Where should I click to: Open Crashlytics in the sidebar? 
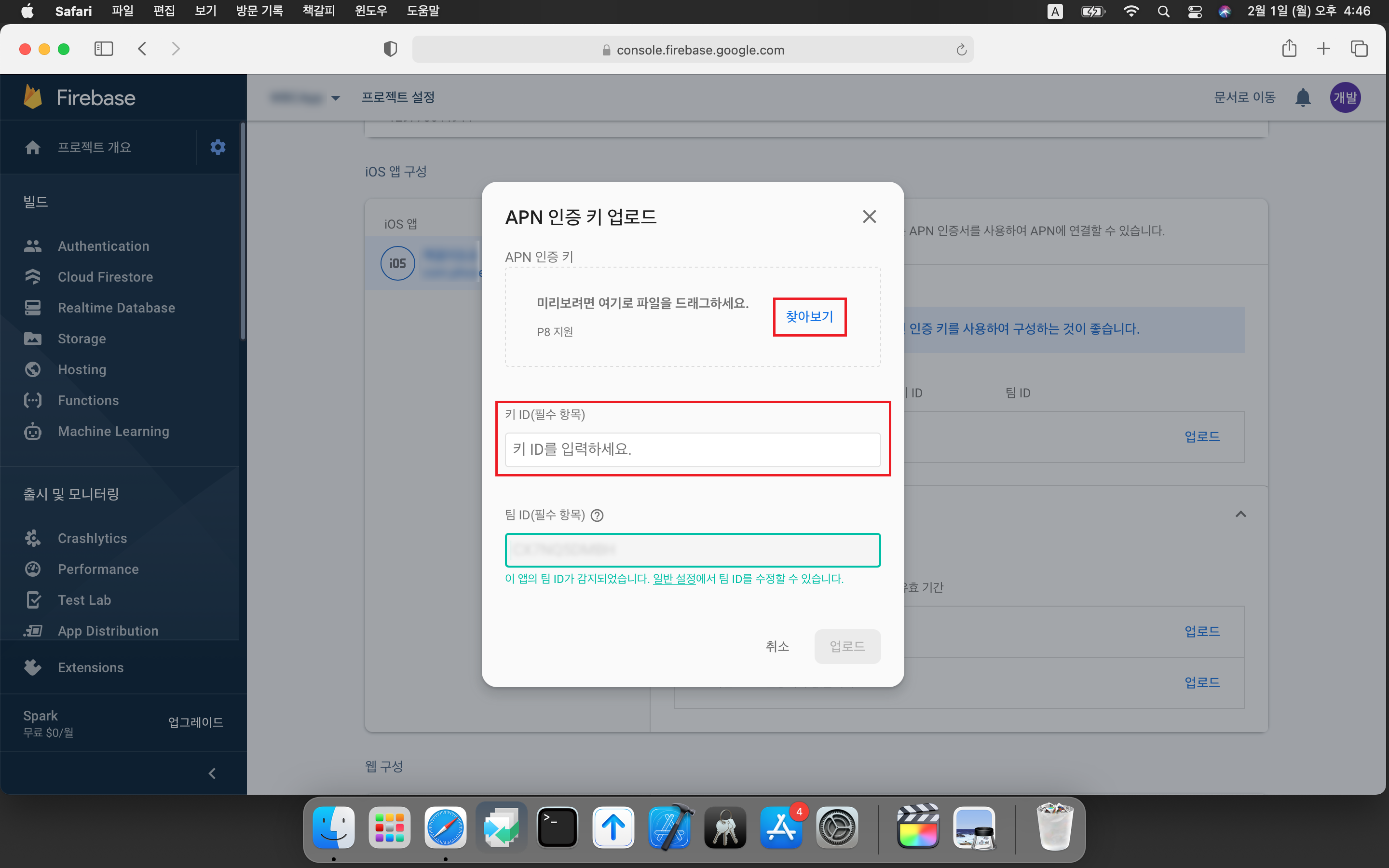92,538
